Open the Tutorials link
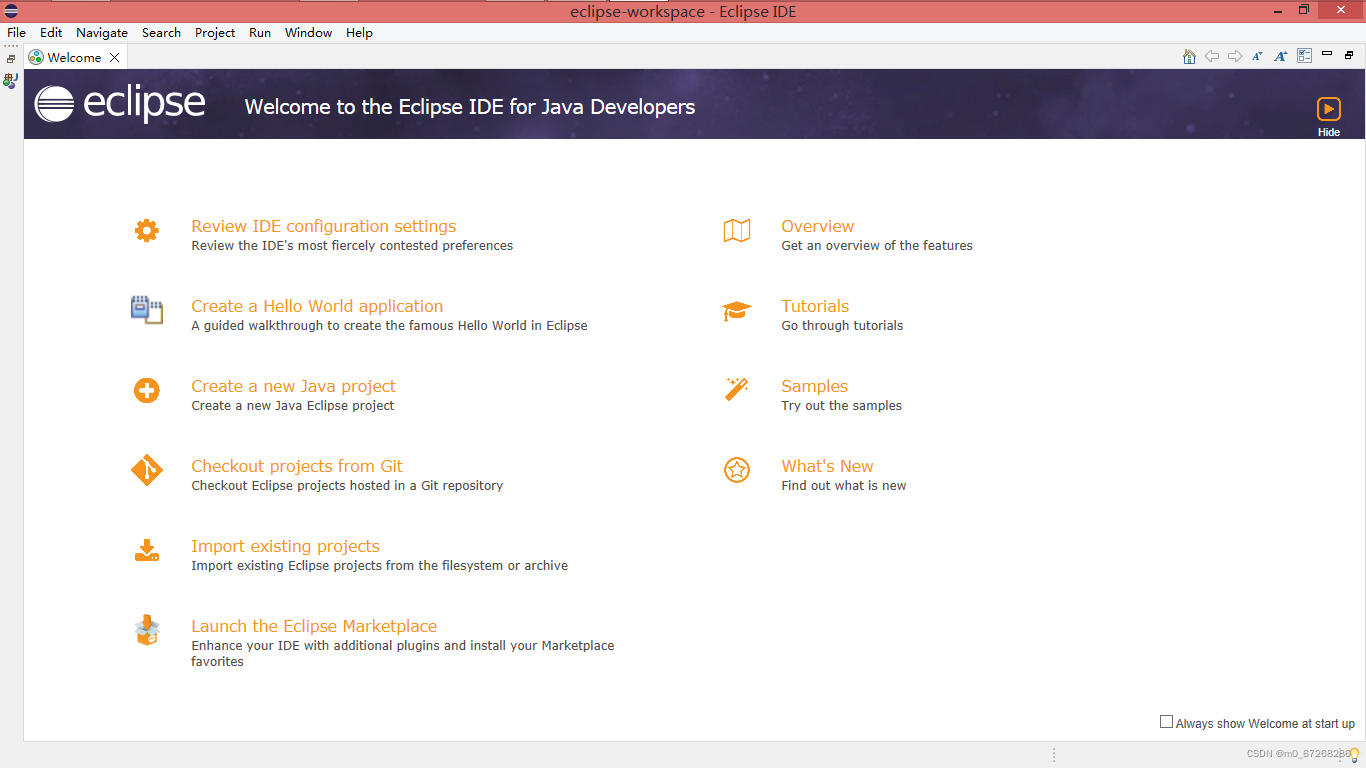Image resolution: width=1366 pixels, height=768 pixels. coord(815,306)
